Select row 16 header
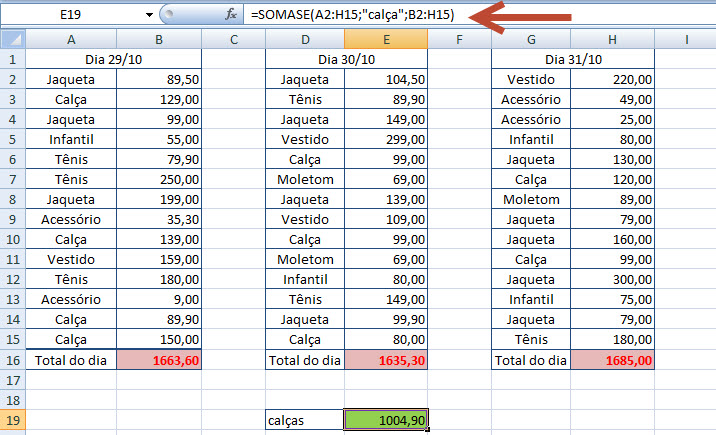Screen dimensions: 716x435 click(12, 360)
